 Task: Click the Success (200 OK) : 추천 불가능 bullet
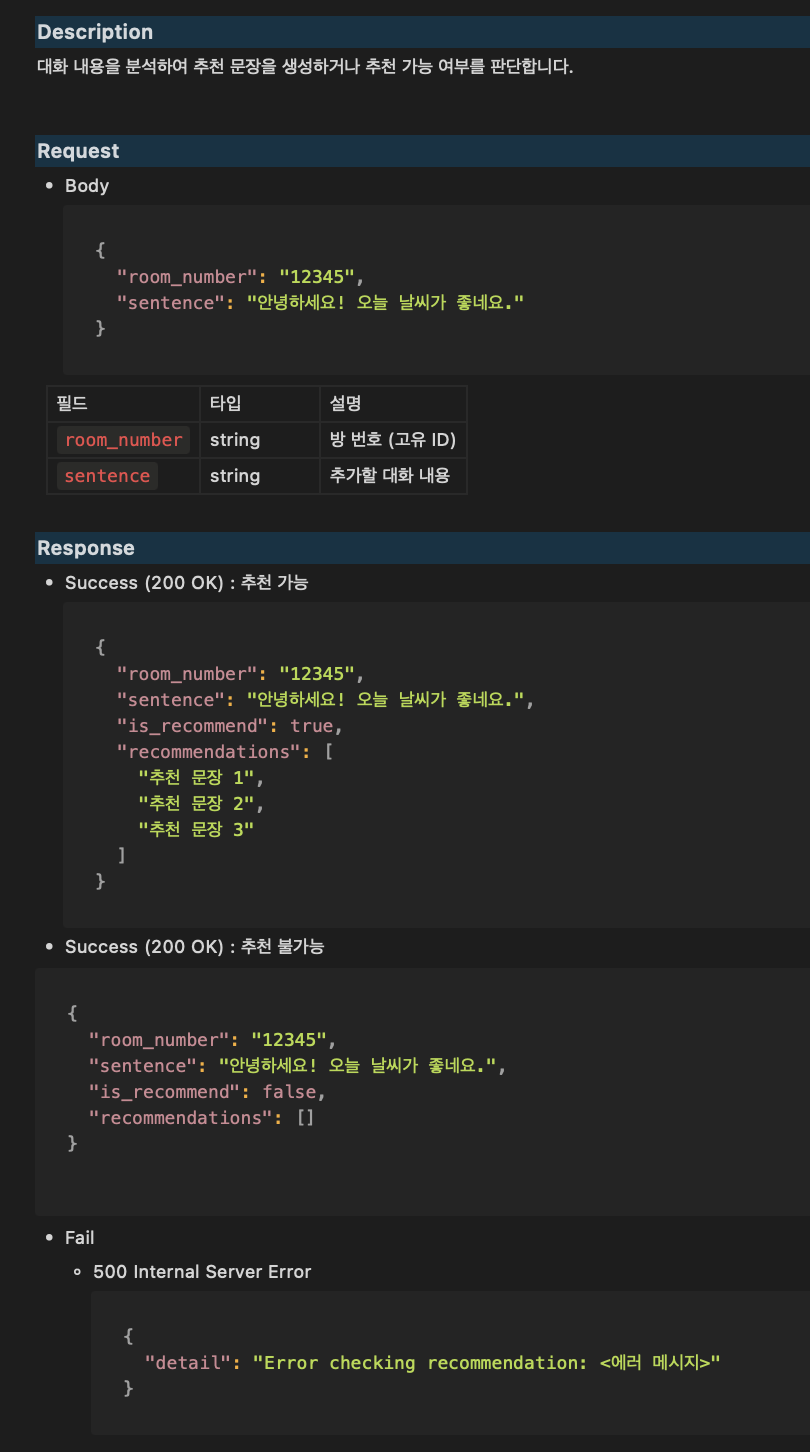point(195,946)
